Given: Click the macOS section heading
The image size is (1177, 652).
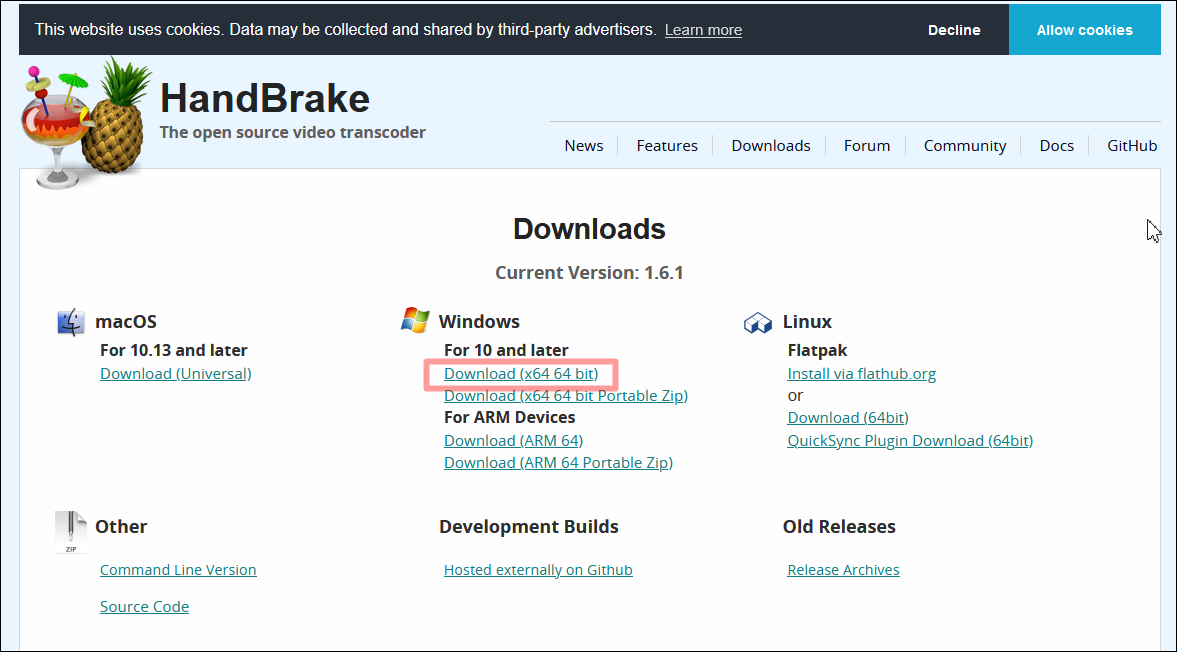Looking at the screenshot, I should coord(126,322).
